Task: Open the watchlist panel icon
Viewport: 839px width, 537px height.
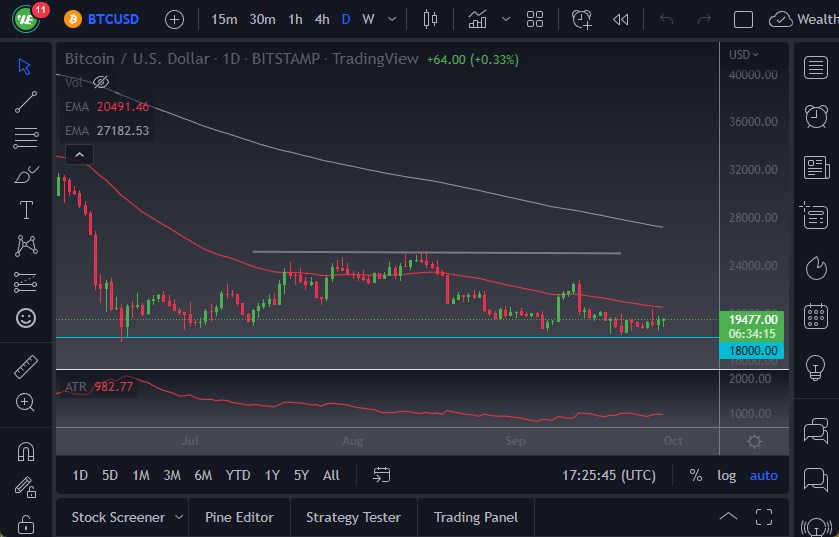Action: pyautogui.click(x=816, y=67)
